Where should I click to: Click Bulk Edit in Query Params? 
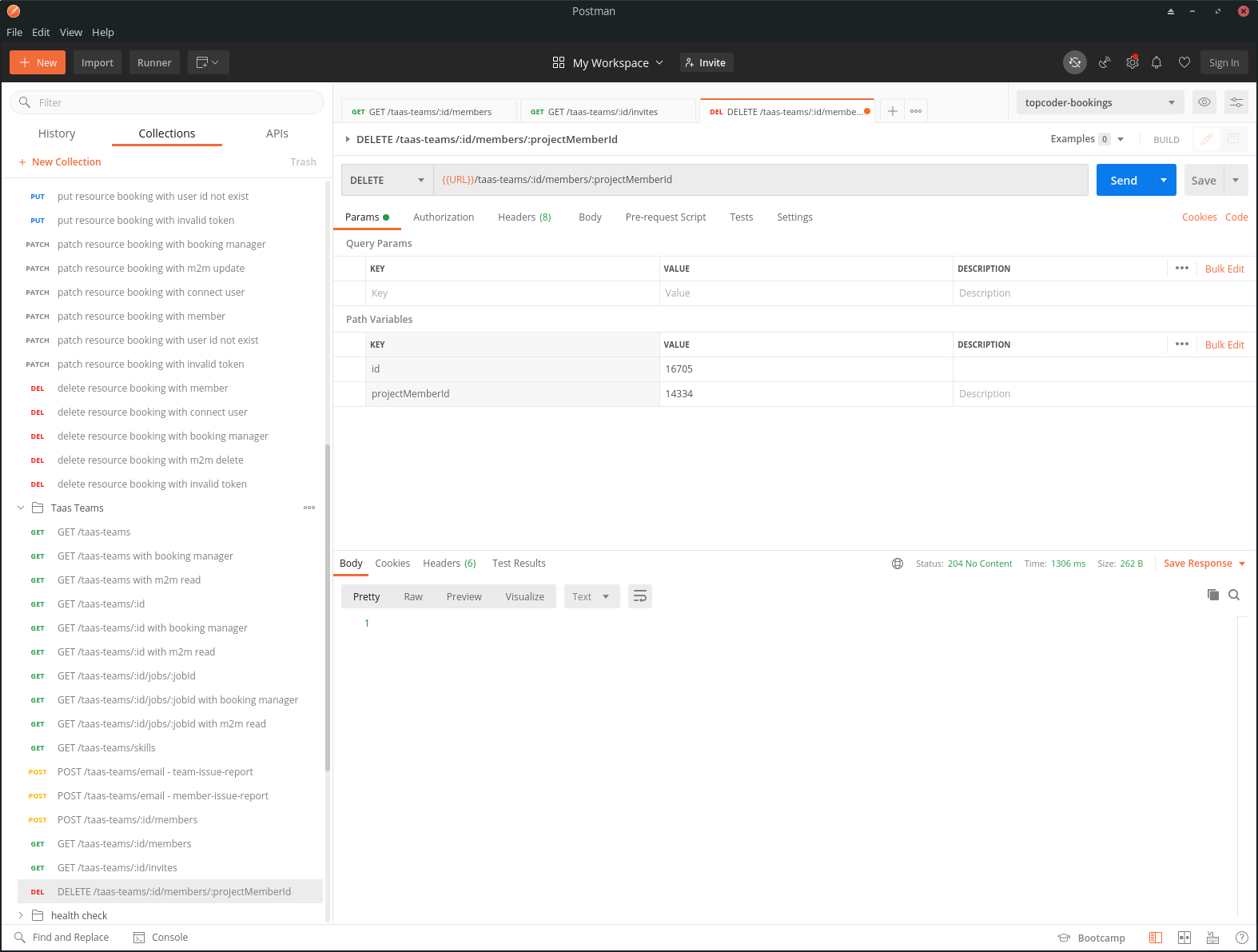click(1224, 269)
